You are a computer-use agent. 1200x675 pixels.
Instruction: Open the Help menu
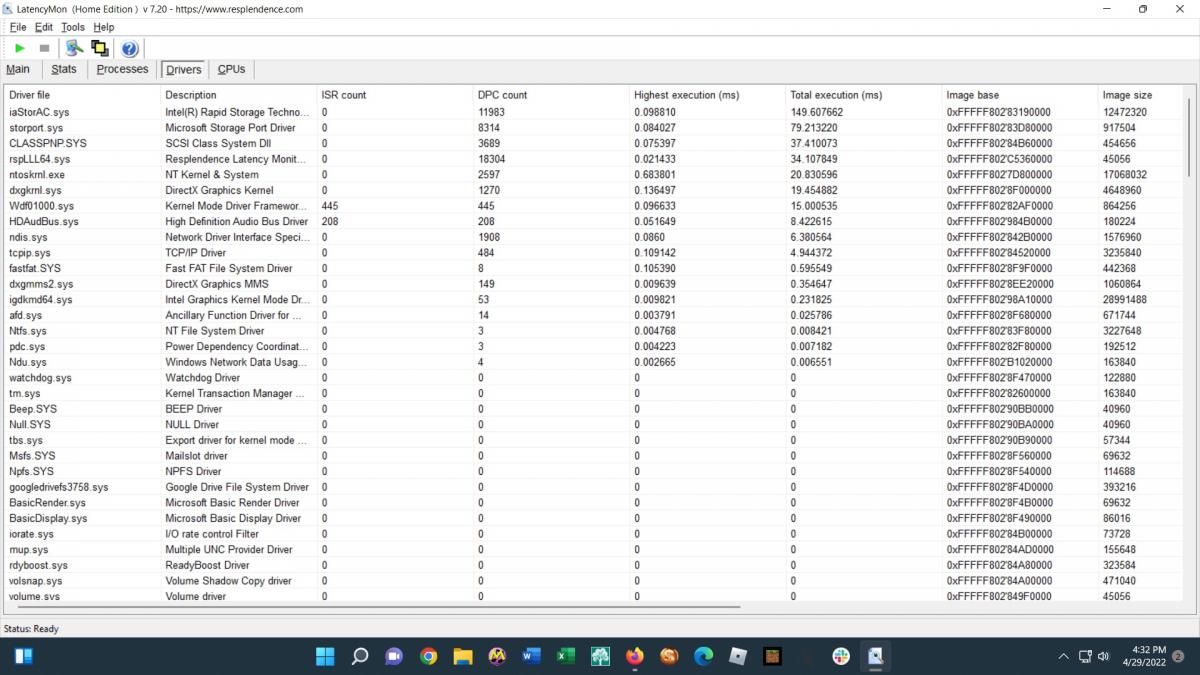point(104,27)
